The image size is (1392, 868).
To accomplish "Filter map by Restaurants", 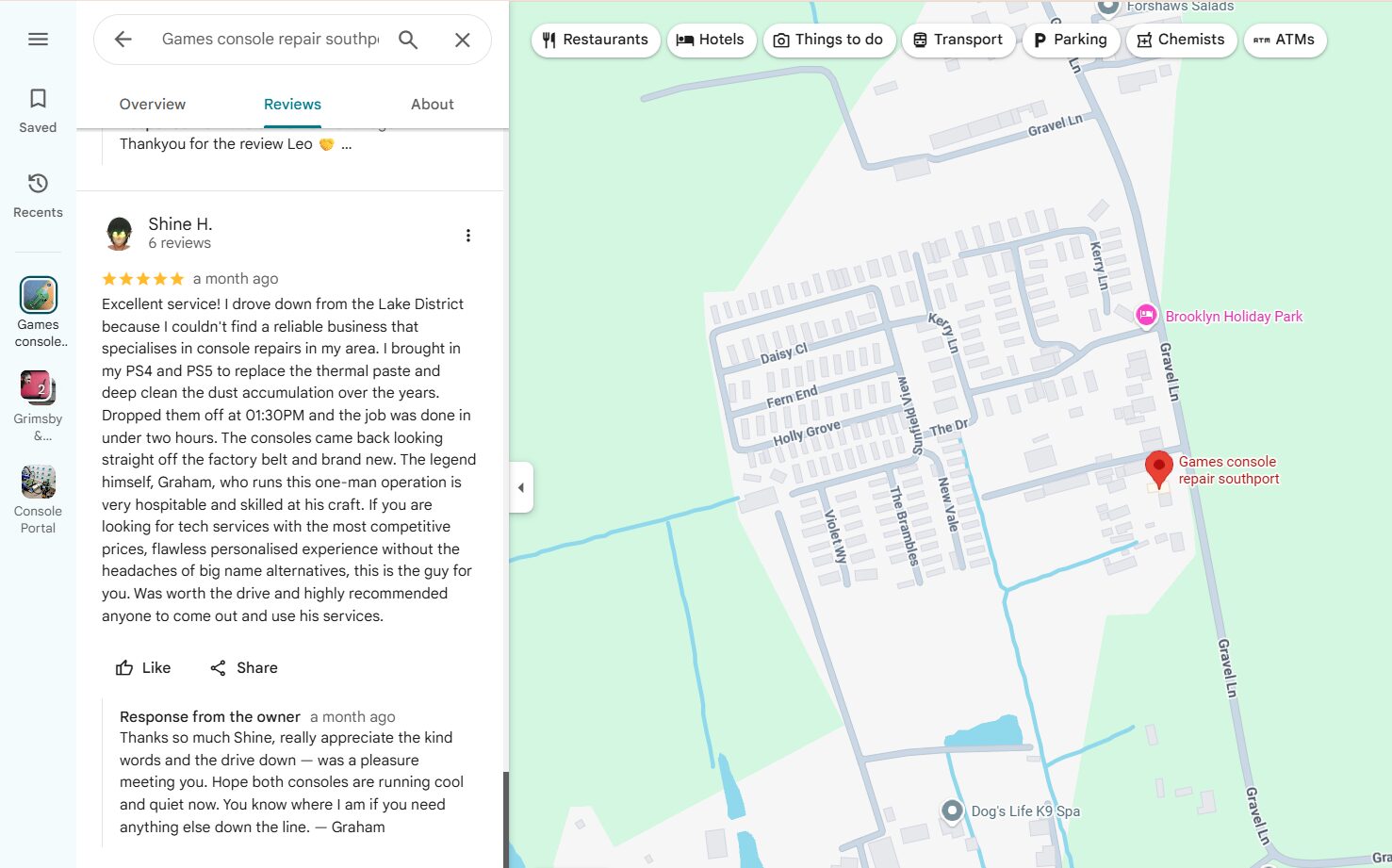I will (x=596, y=40).
